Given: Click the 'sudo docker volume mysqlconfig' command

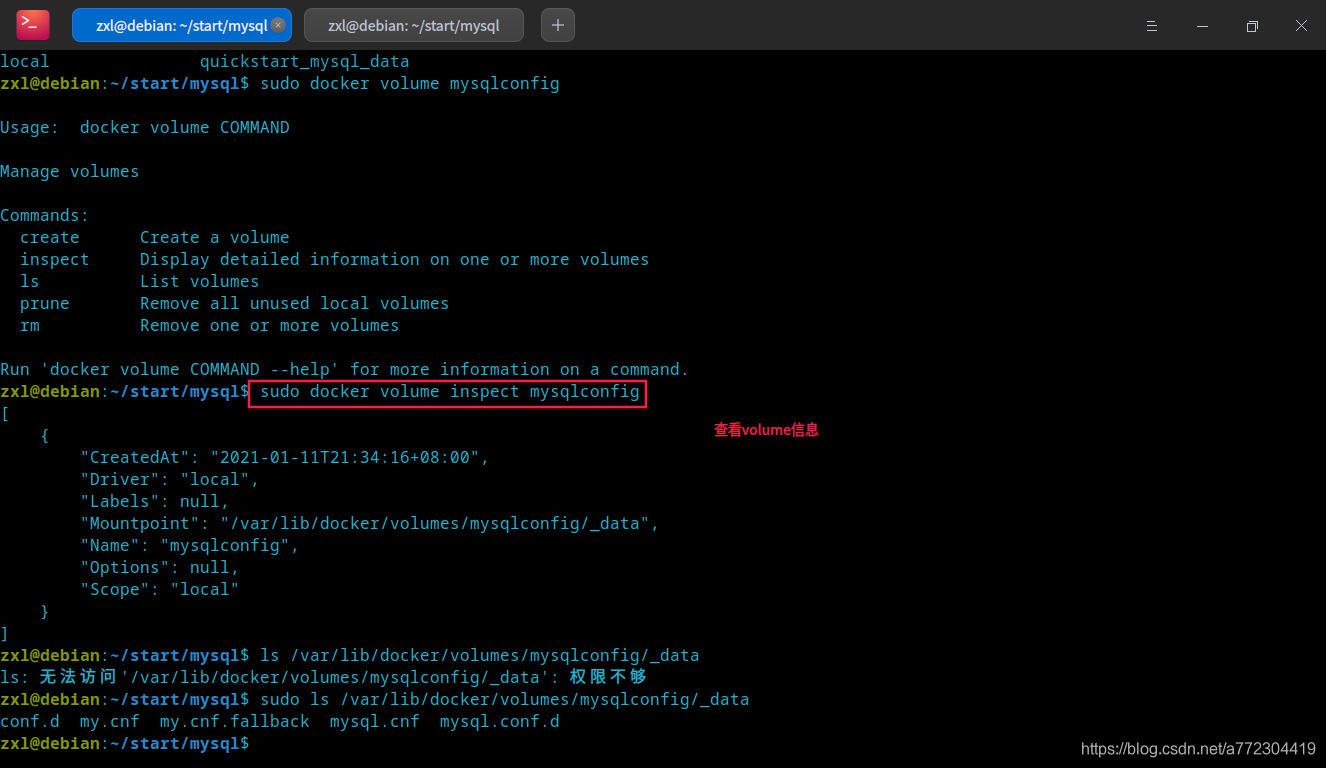Looking at the screenshot, I should coord(409,84).
